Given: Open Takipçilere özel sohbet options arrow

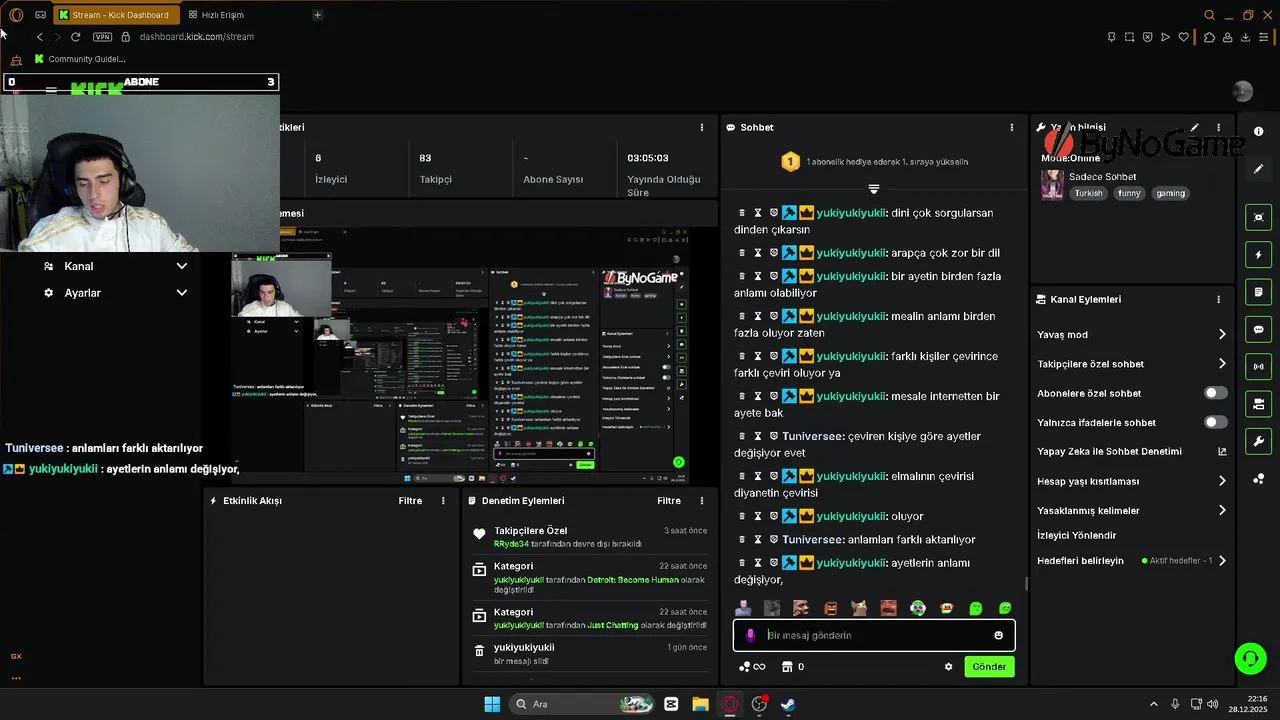Looking at the screenshot, I should [x=1222, y=364].
